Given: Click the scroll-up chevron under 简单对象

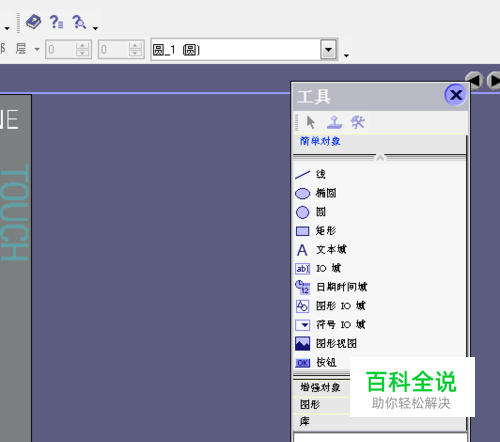Looking at the screenshot, I should [380, 158].
